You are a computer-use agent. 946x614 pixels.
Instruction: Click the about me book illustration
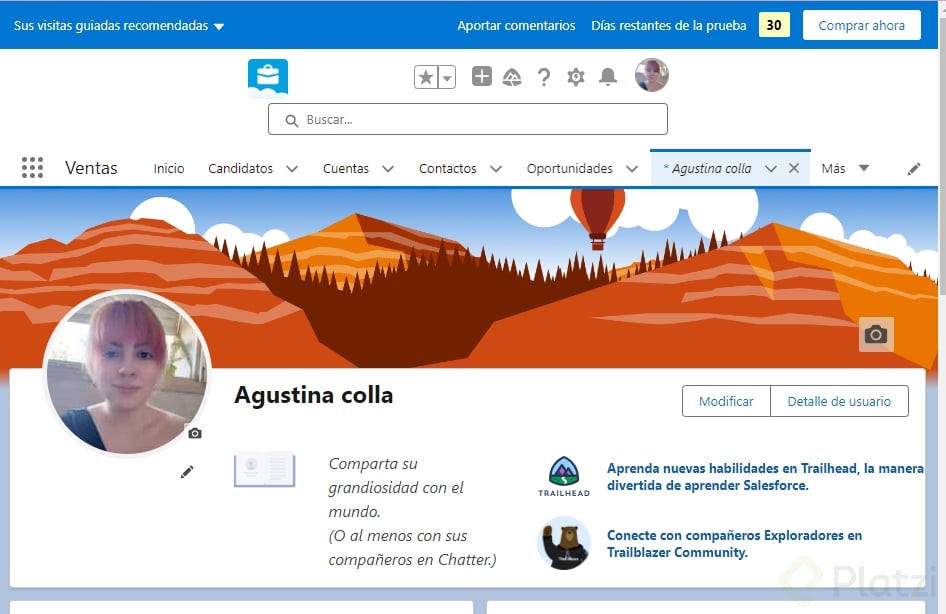[x=264, y=469]
